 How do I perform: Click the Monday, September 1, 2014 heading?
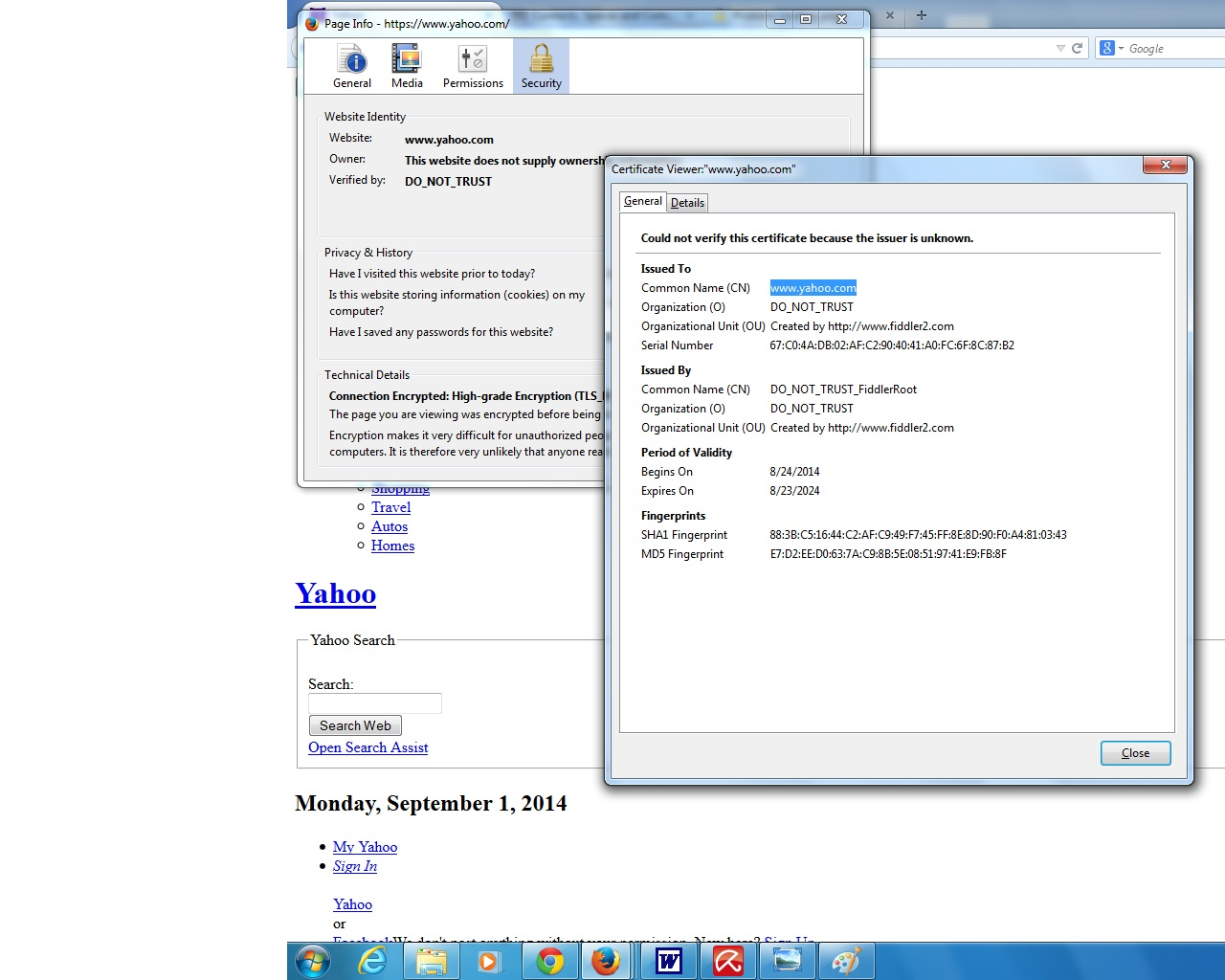[431, 803]
